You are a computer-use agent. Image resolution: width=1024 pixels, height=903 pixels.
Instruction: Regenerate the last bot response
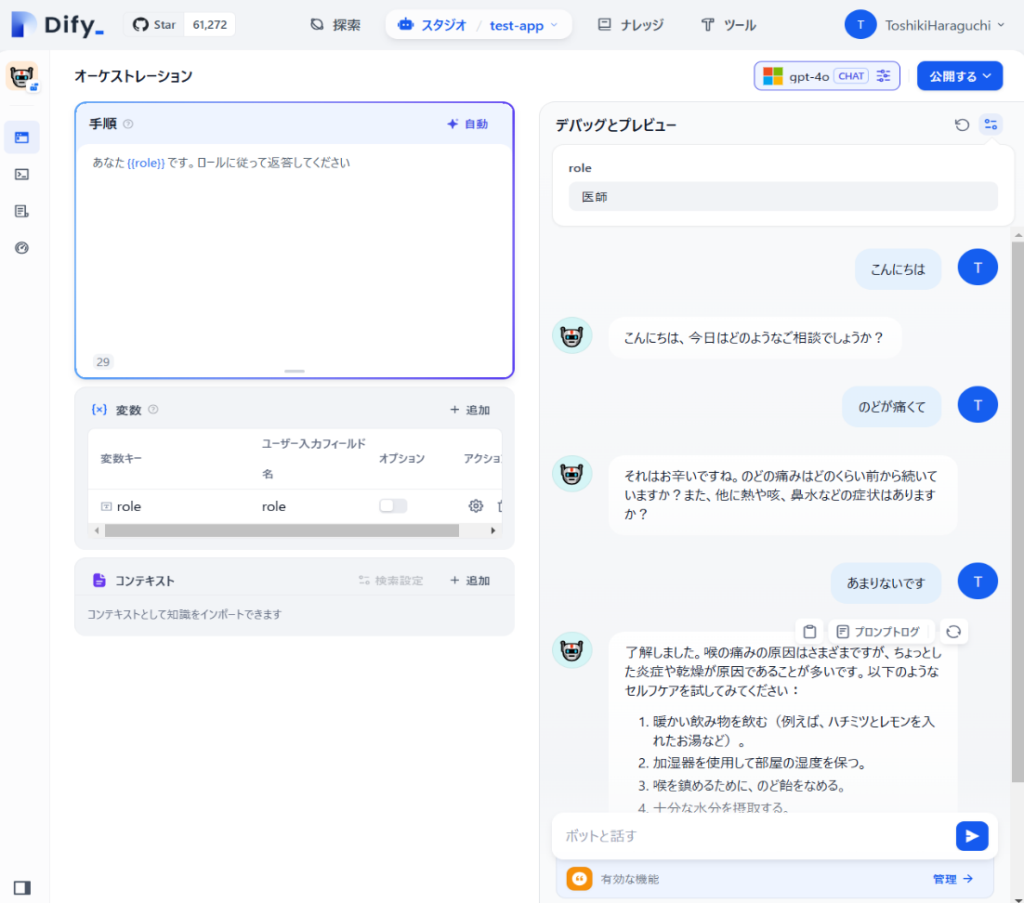(953, 631)
